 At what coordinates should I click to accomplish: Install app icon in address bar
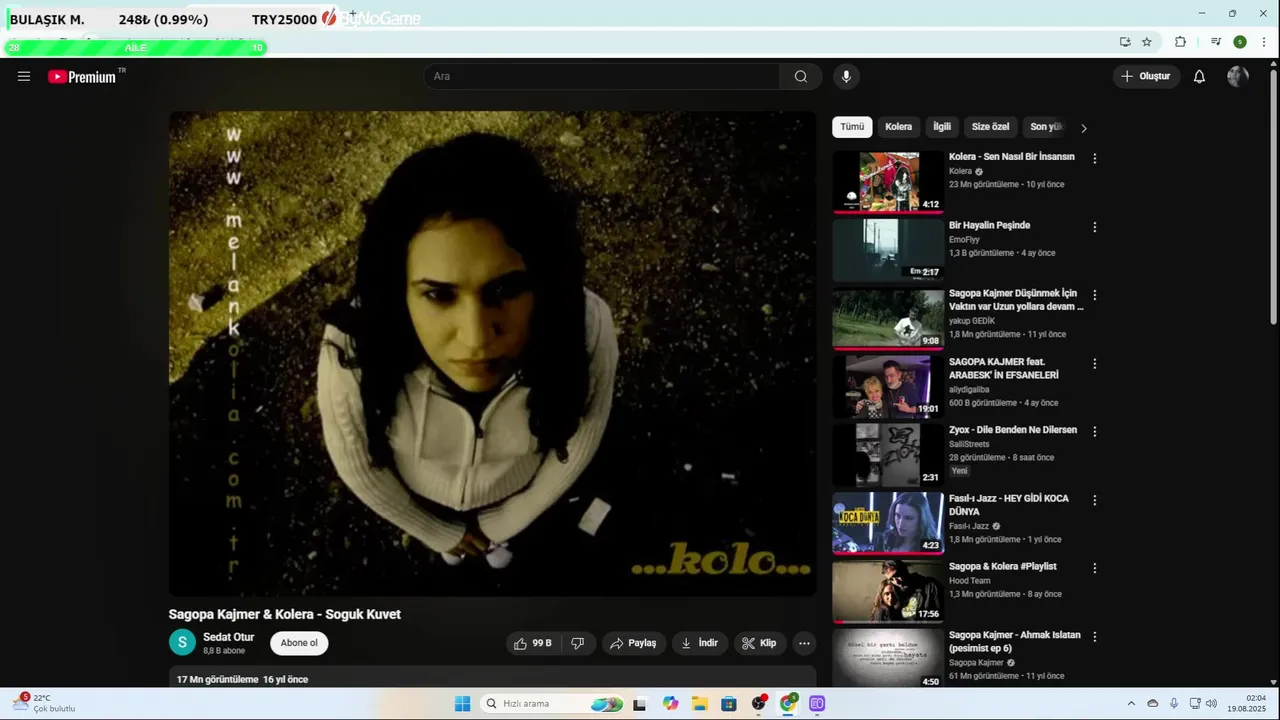coord(1125,42)
